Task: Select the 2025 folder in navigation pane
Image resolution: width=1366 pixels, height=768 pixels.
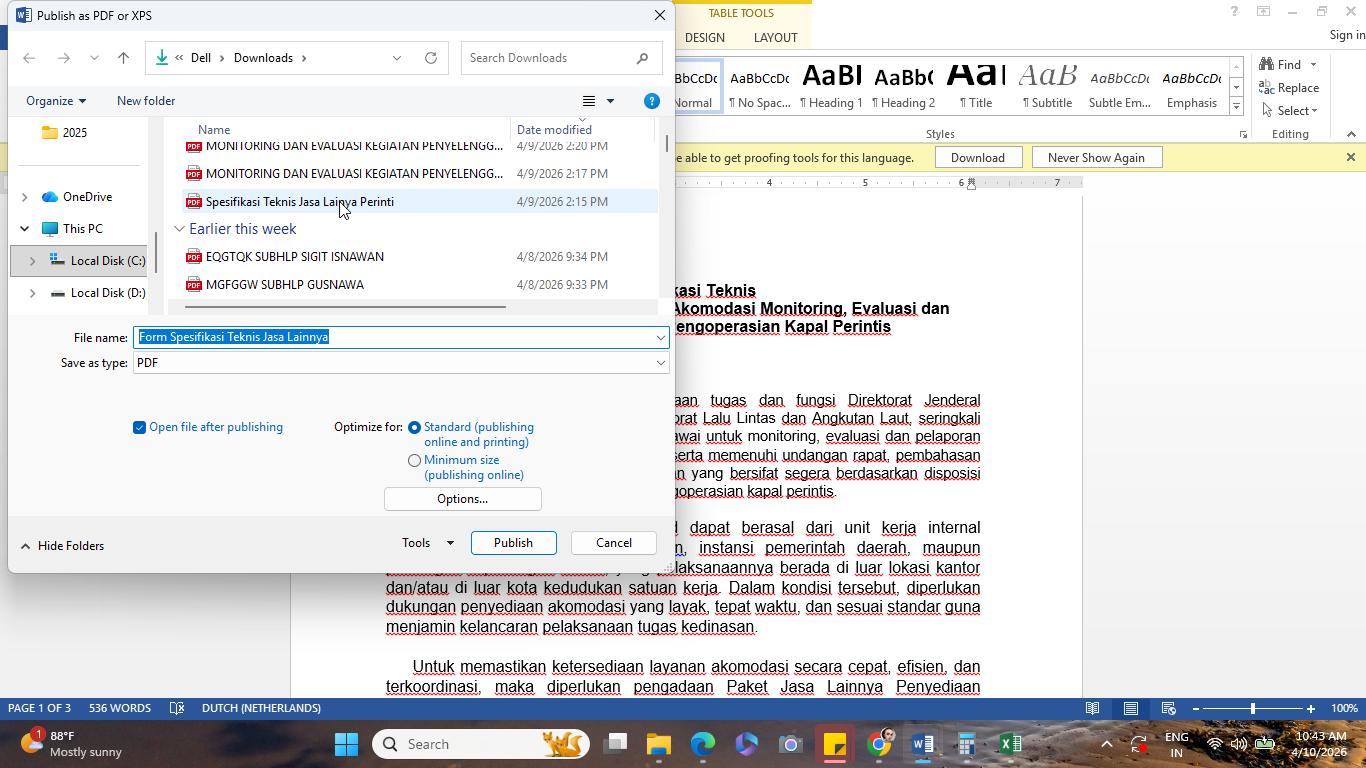Action: pos(75,133)
